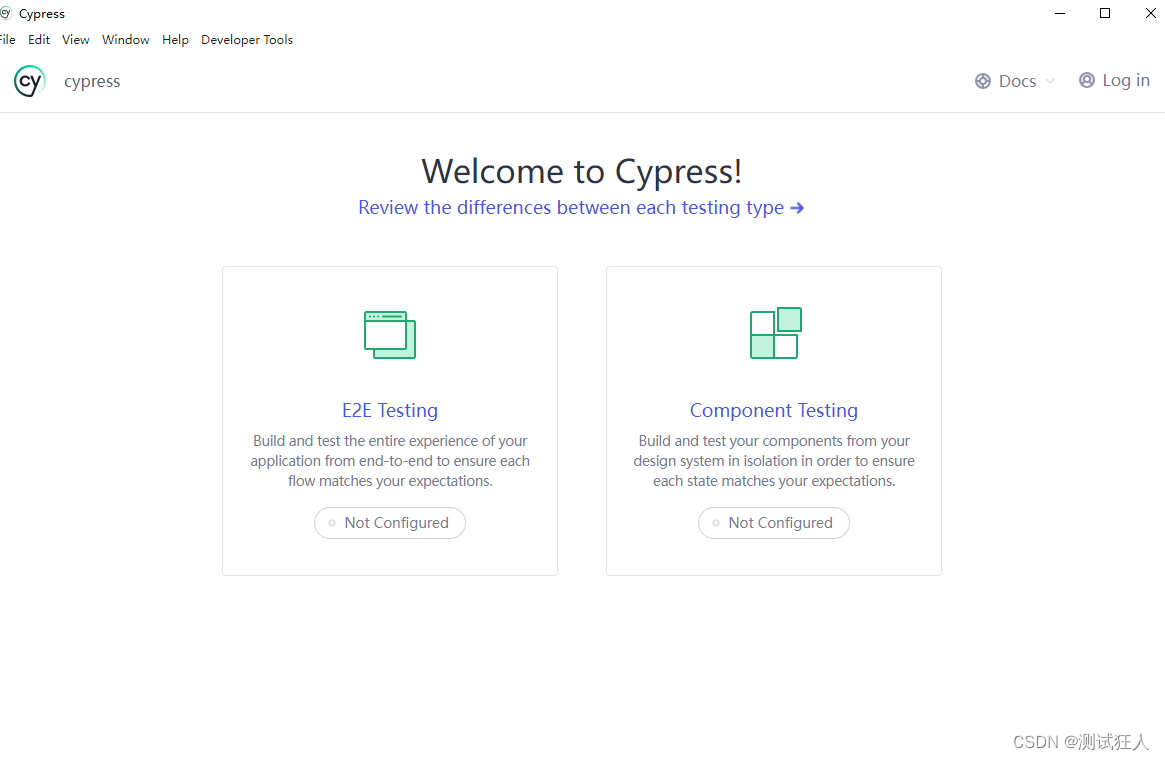Close the Cypress window
Screen dimensions: 1165x760
pos(1150,13)
